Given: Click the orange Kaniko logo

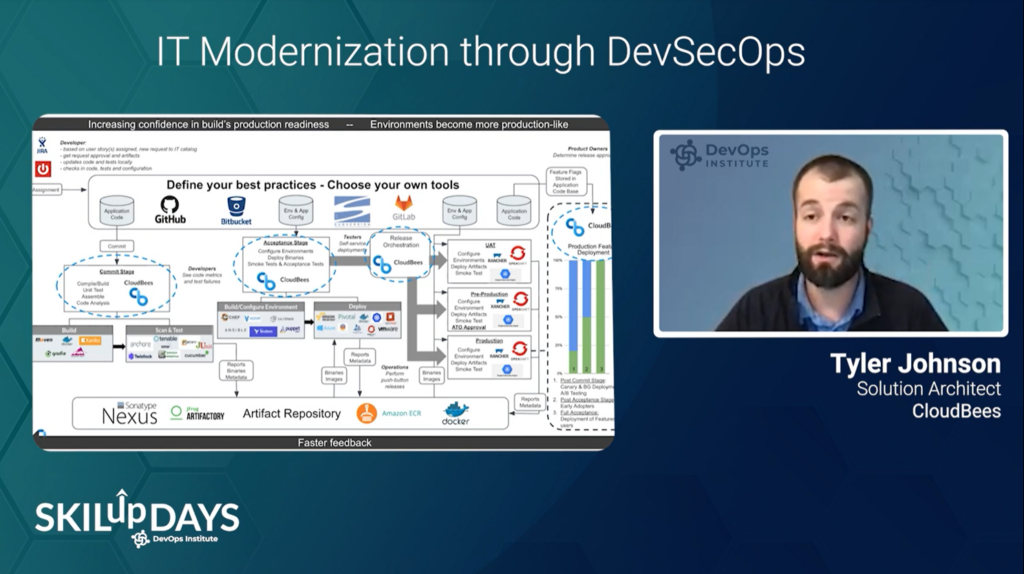Looking at the screenshot, I should pos(90,340).
